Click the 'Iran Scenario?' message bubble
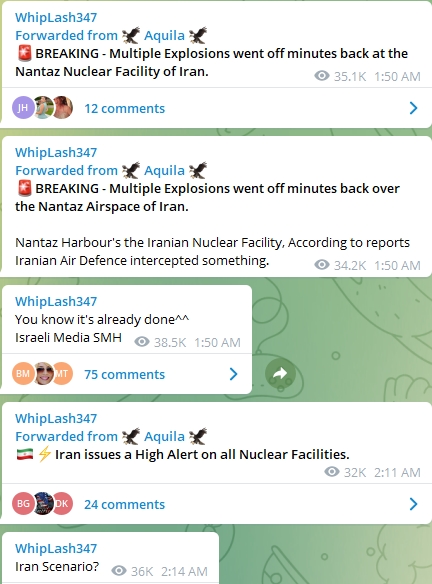Image resolution: width=432 pixels, height=584 pixels. pos(110,558)
